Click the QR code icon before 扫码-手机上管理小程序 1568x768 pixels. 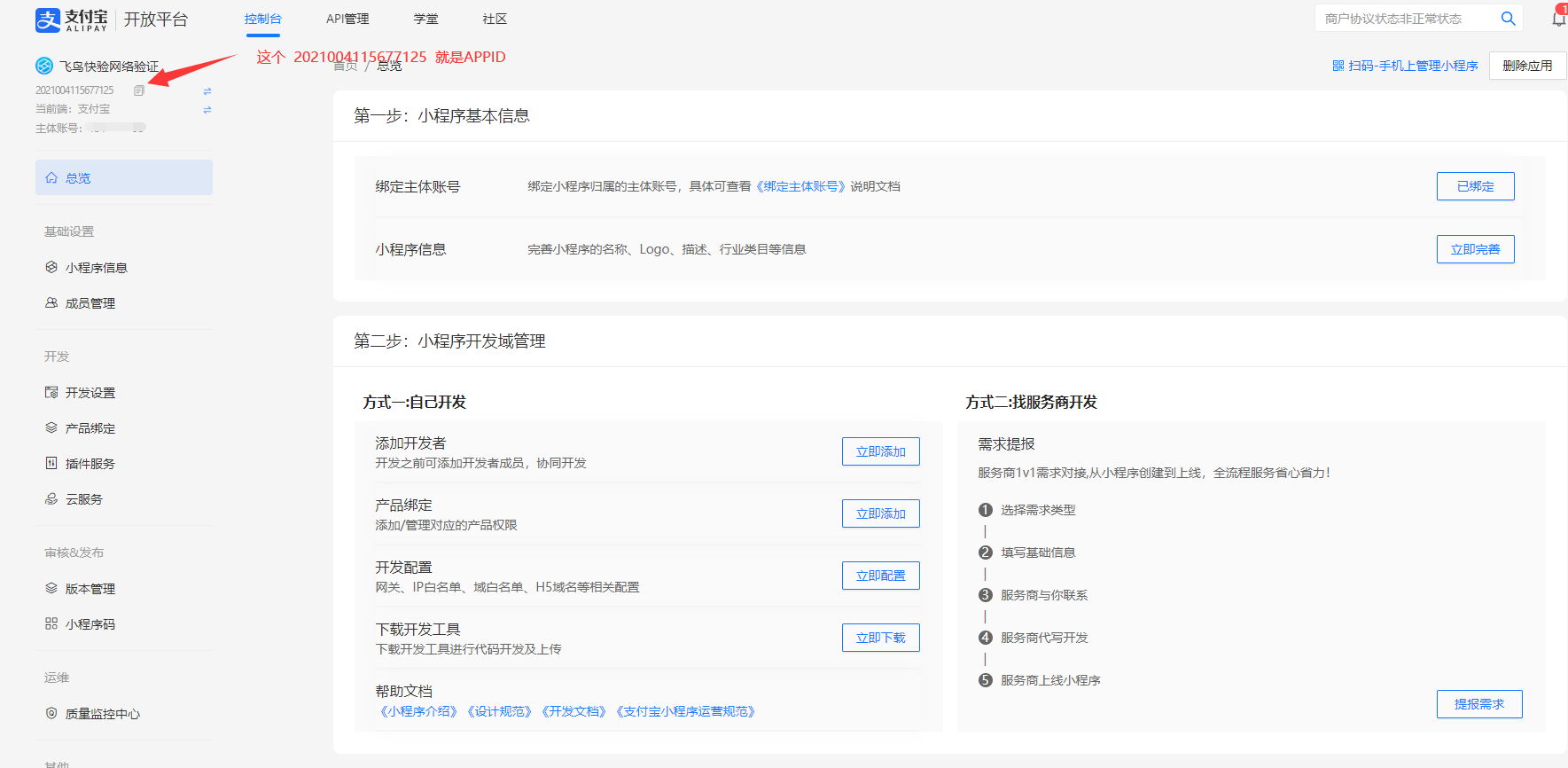1338,66
